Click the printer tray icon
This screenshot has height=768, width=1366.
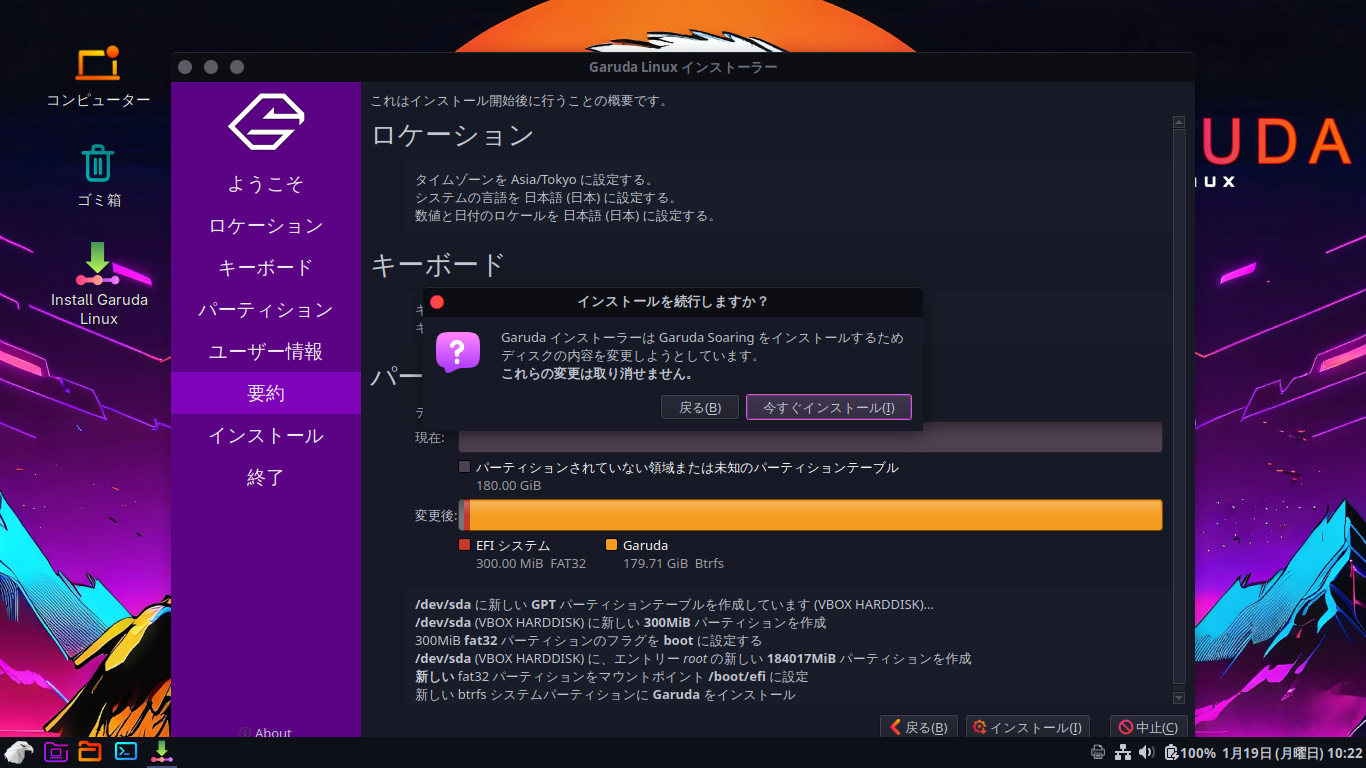click(x=1097, y=752)
